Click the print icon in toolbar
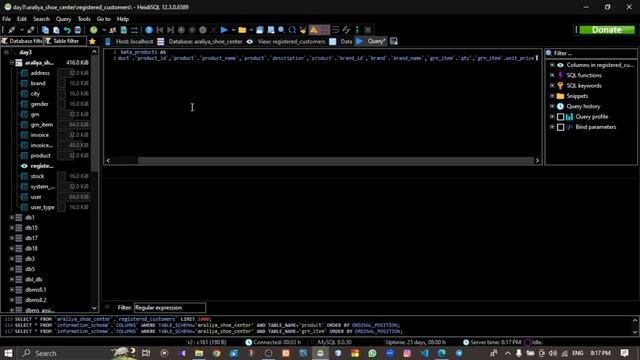The image size is (640, 360). [x=78, y=30]
